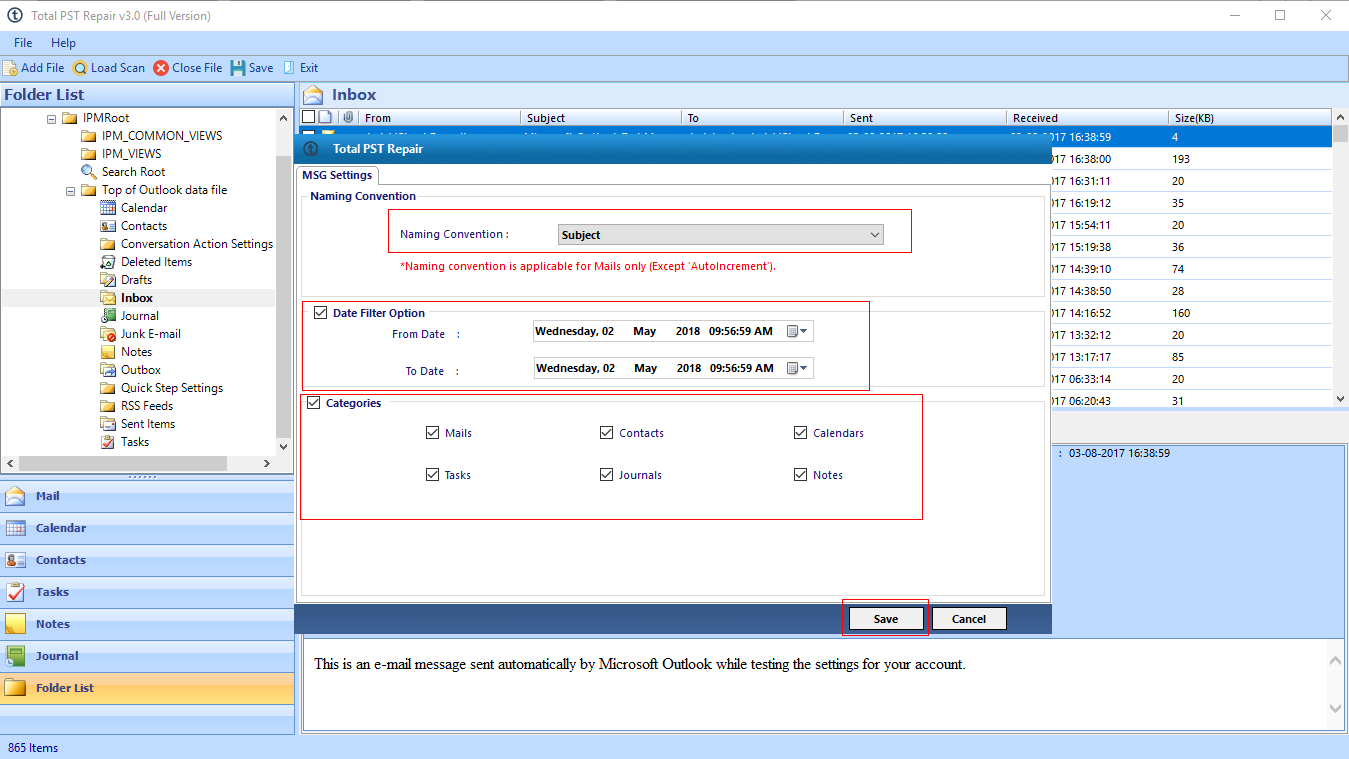The width and height of the screenshot is (1349, 759).
Task: Toggle the Categories checkbox
Action: pyautogui.click(x=314, y=403)
